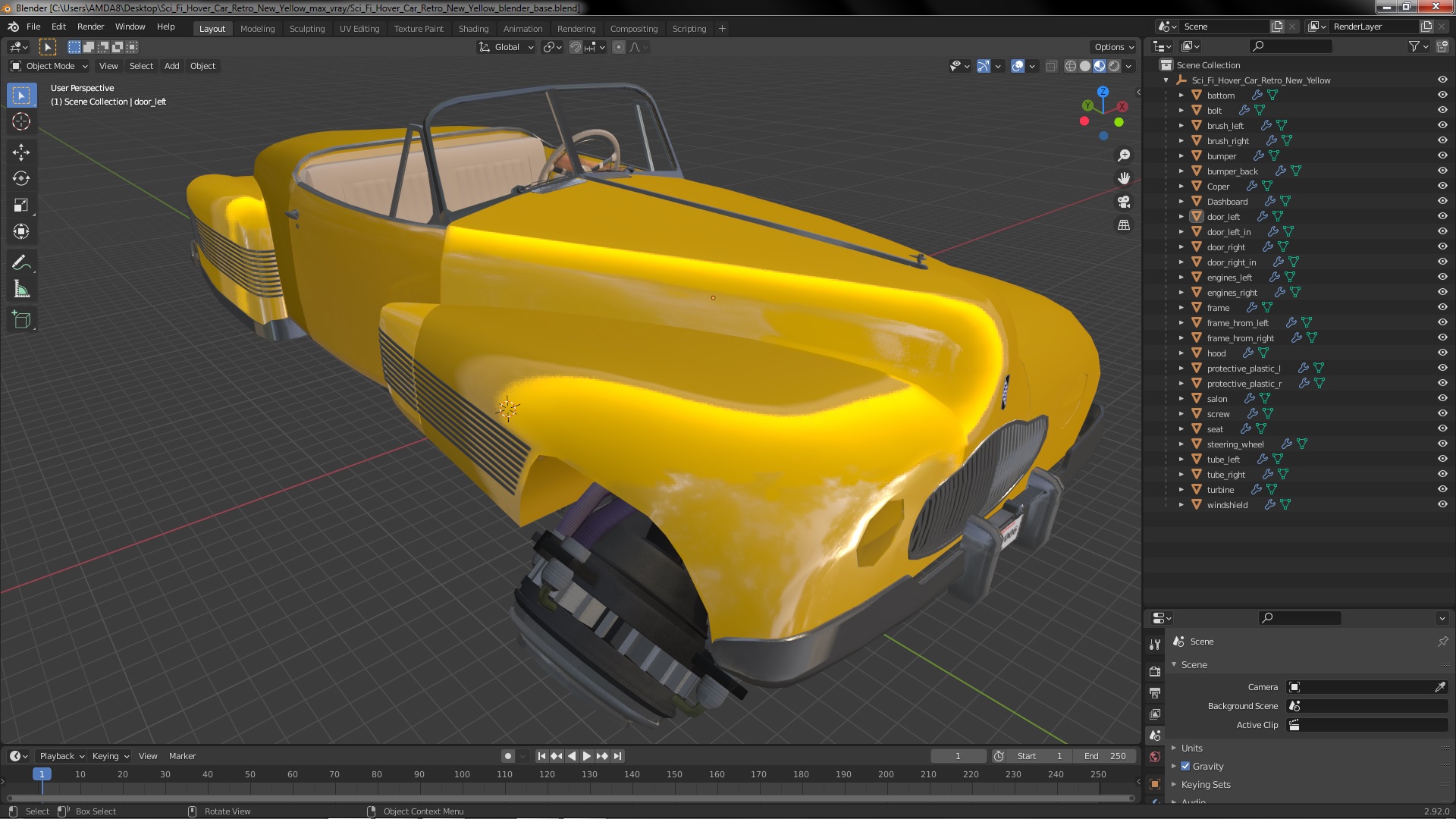
Task: Switch to the Shading workspace tab
Action: coord(473,29)
